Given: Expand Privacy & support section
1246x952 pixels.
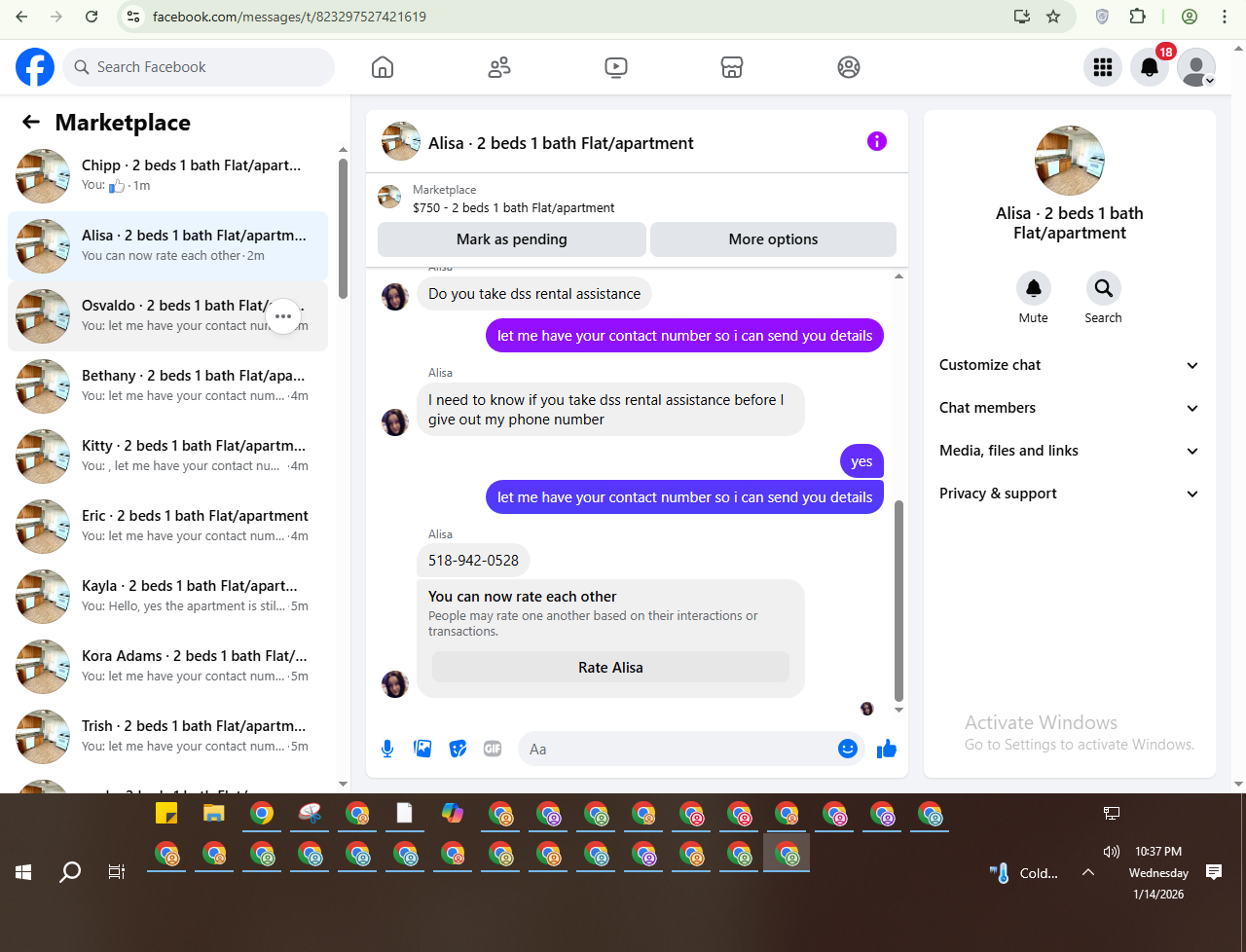Looking at the screenshot, I should point(1069,494).
